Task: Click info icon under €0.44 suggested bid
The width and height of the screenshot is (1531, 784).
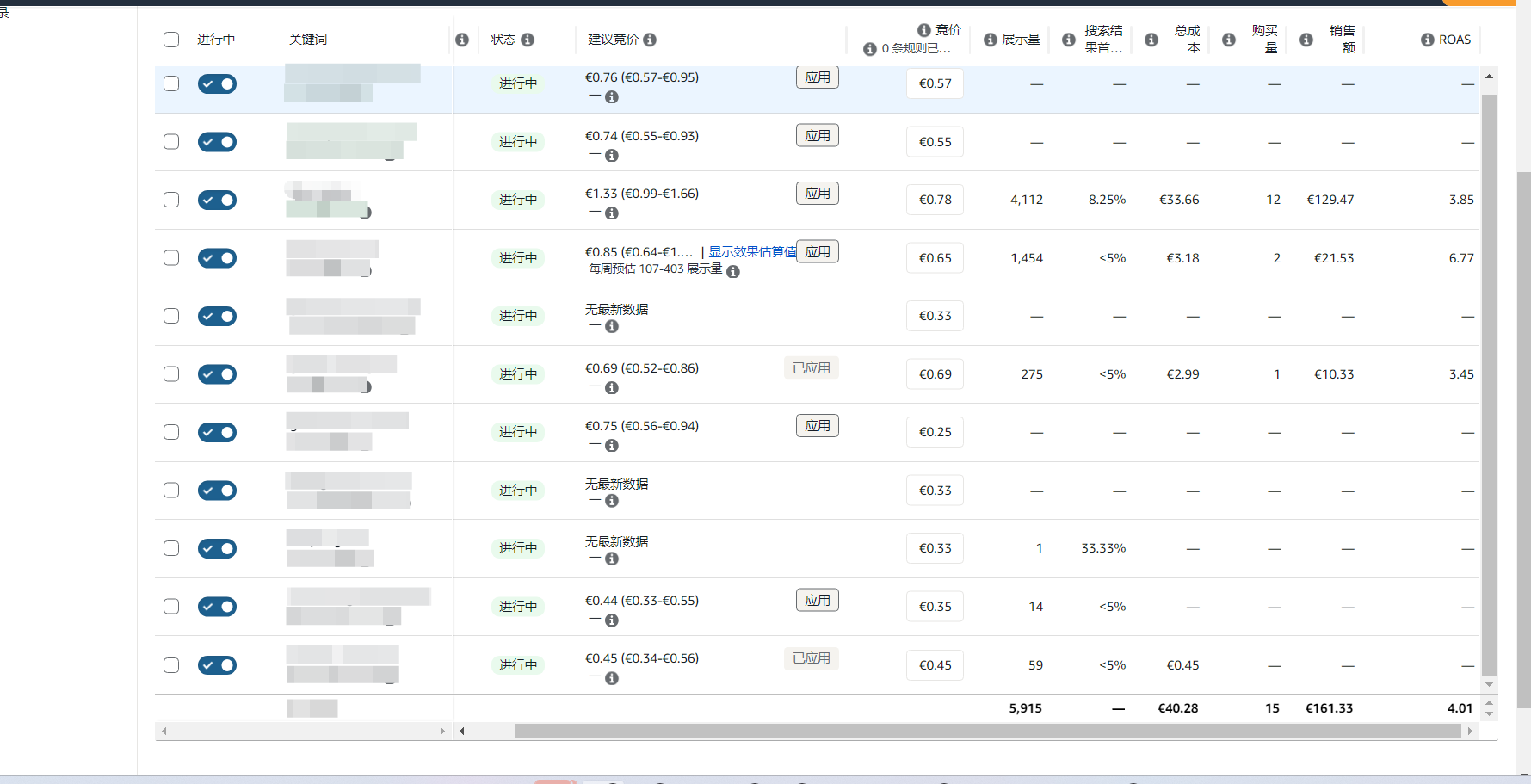Action: (x=612, y=620)
